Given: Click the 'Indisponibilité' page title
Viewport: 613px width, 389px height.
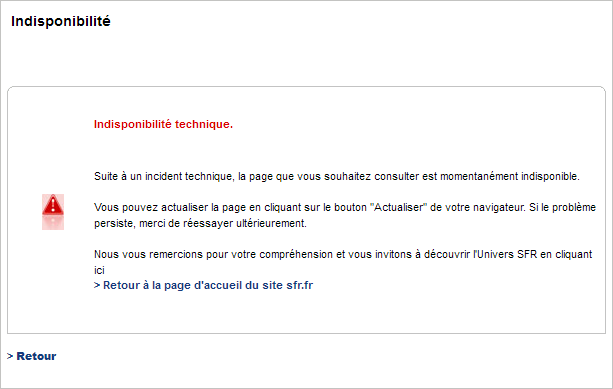Looking at the screenshot, I should pos(61,21).
